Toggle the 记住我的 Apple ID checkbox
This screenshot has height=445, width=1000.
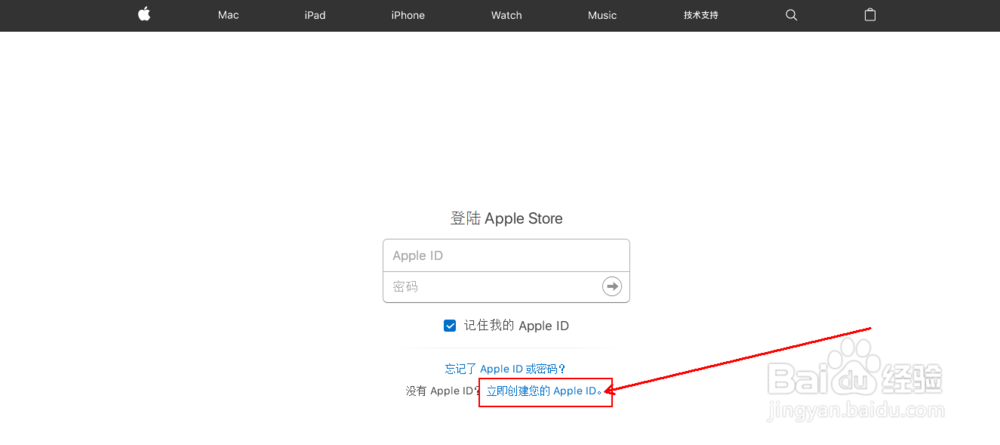(450, 326)
